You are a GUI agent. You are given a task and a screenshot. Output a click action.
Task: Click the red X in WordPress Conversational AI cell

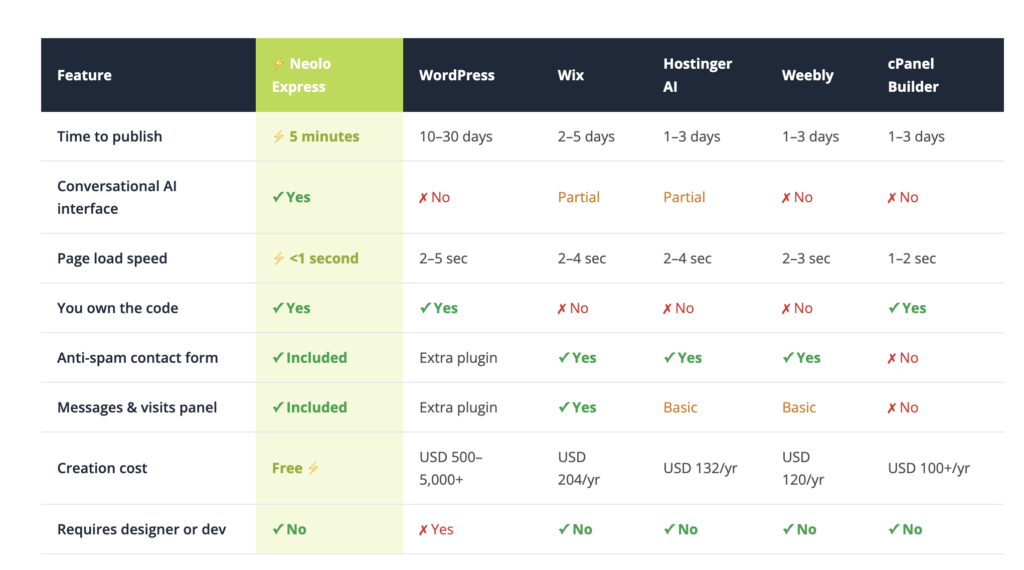point(423,198)
